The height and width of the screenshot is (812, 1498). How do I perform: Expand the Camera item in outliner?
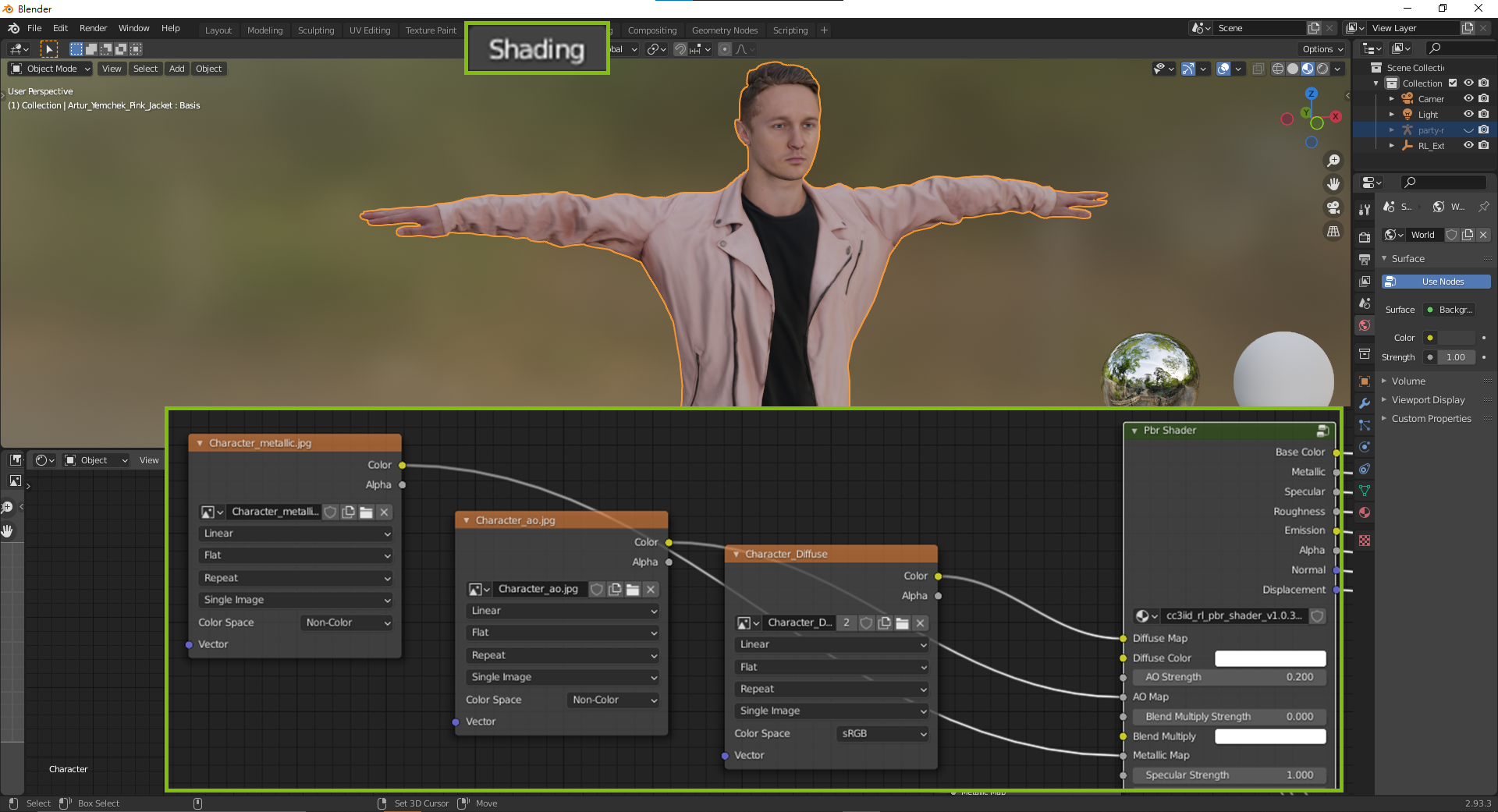click(1391, 99)
